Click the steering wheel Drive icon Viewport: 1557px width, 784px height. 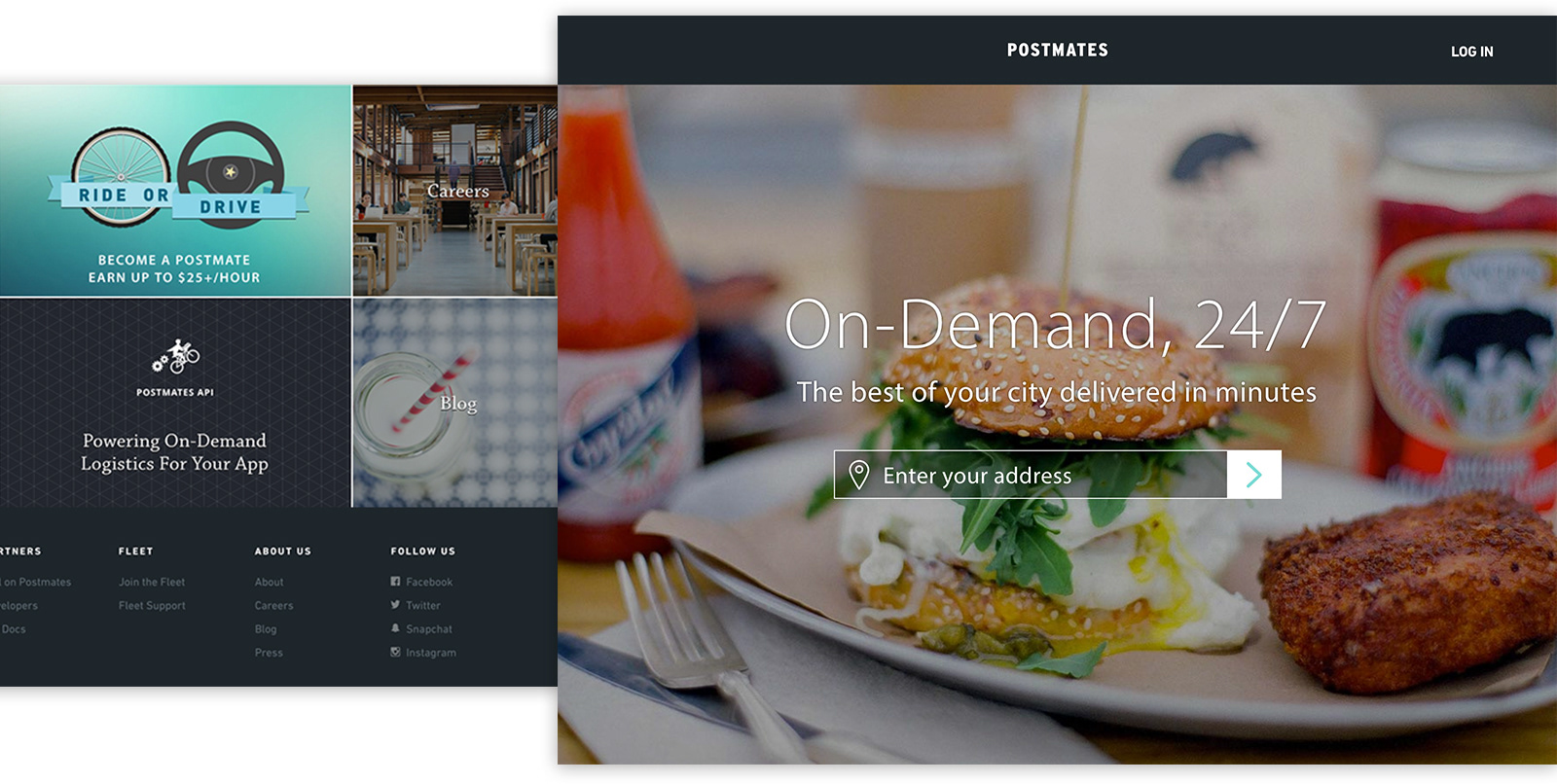(231, 173)
